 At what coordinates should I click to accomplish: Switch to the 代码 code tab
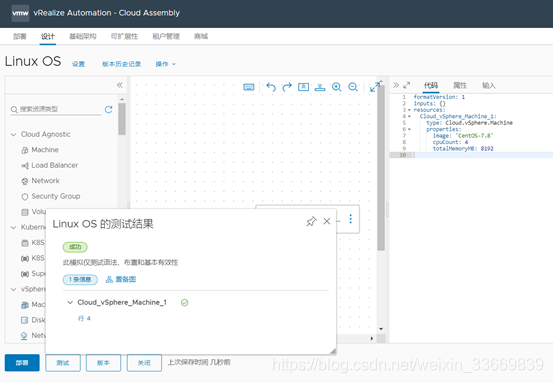coord(431,85)
